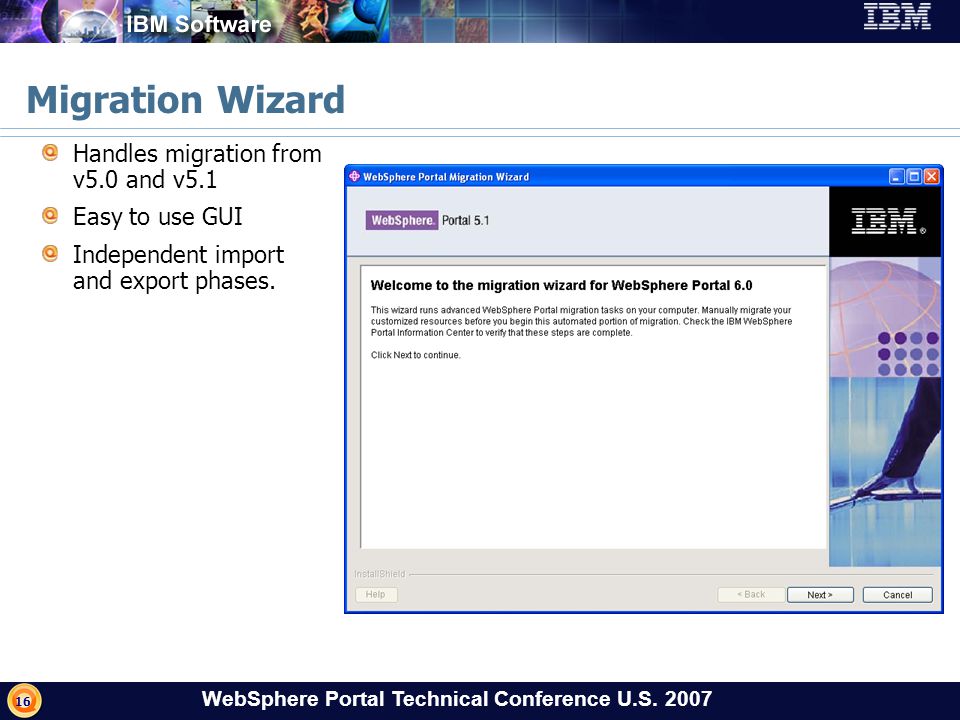
Task: Open Help in the migration wizard
Action: tap(376, 594)
